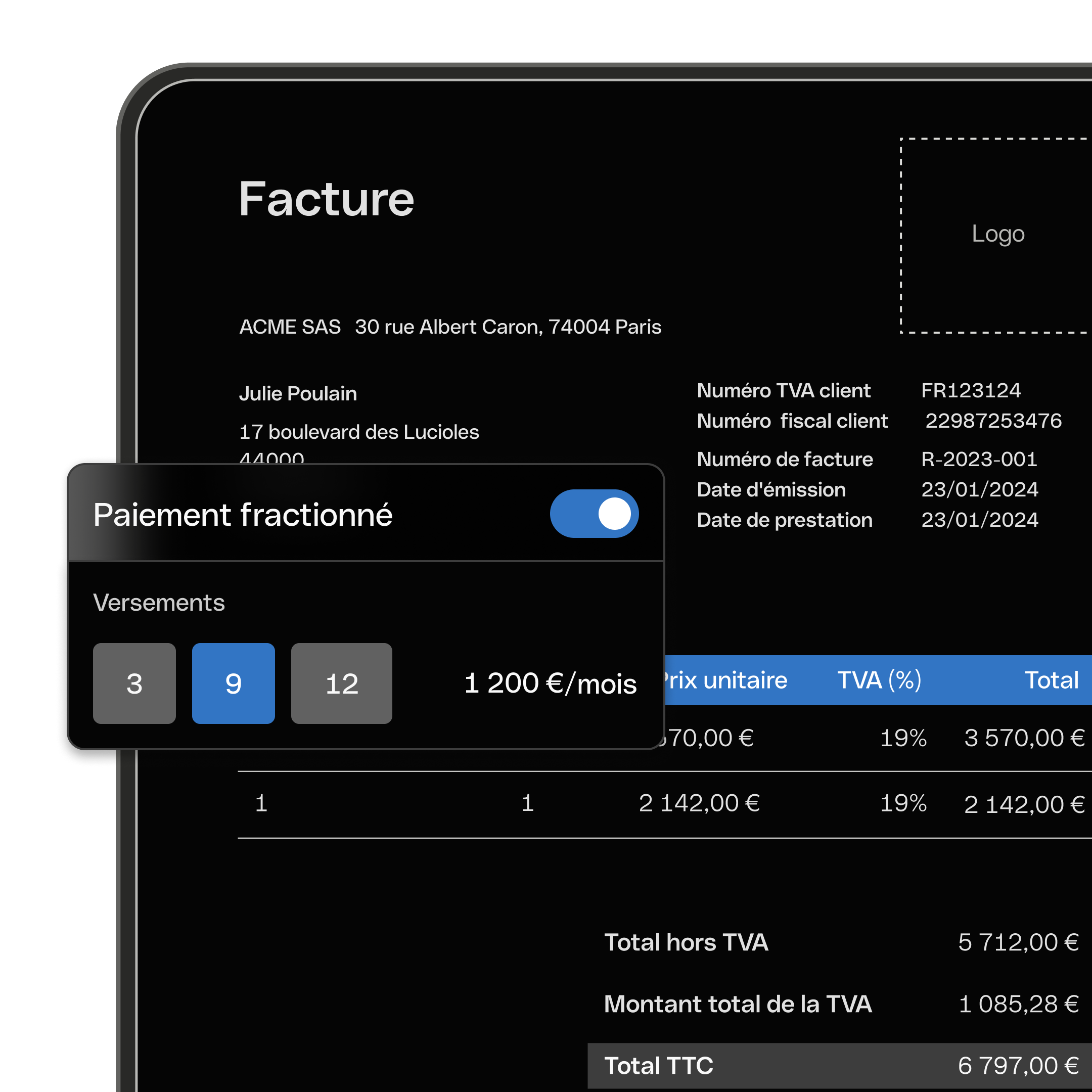Click address 17 boulevard des Lucioles
Viewport: 1092px width, 1092px height.
tap(358, 432)
